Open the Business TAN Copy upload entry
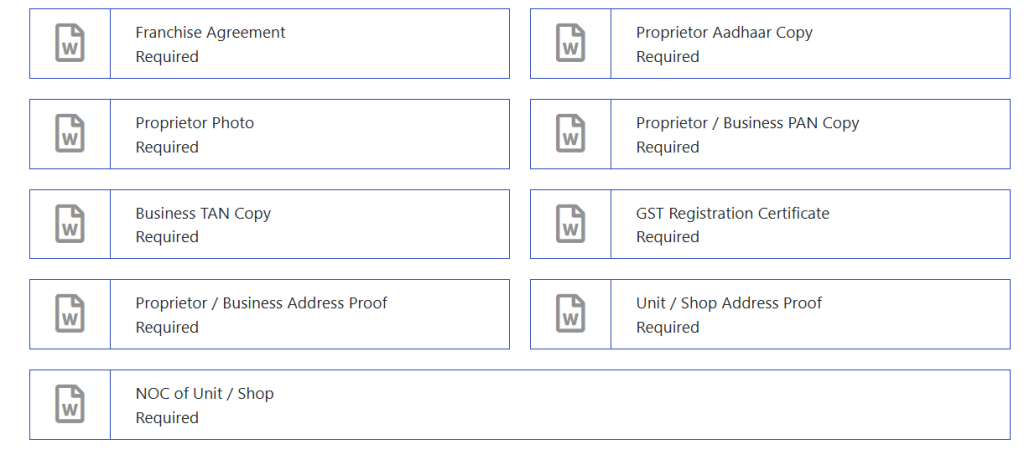 click(203, 213)
